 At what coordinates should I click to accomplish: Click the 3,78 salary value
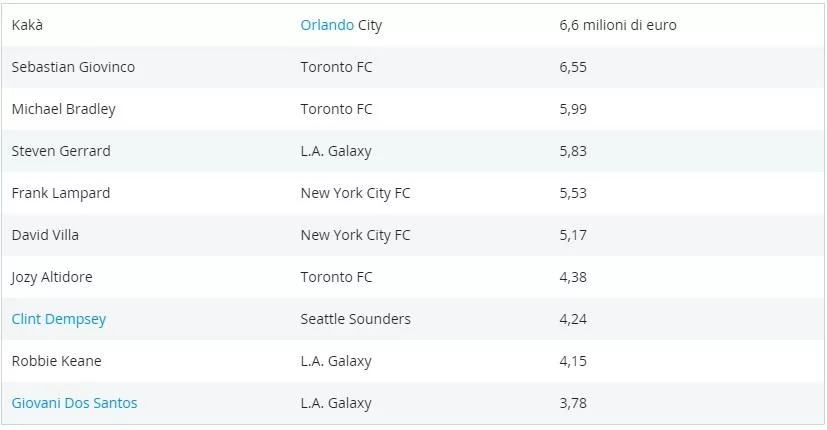(x=573, y=403)
